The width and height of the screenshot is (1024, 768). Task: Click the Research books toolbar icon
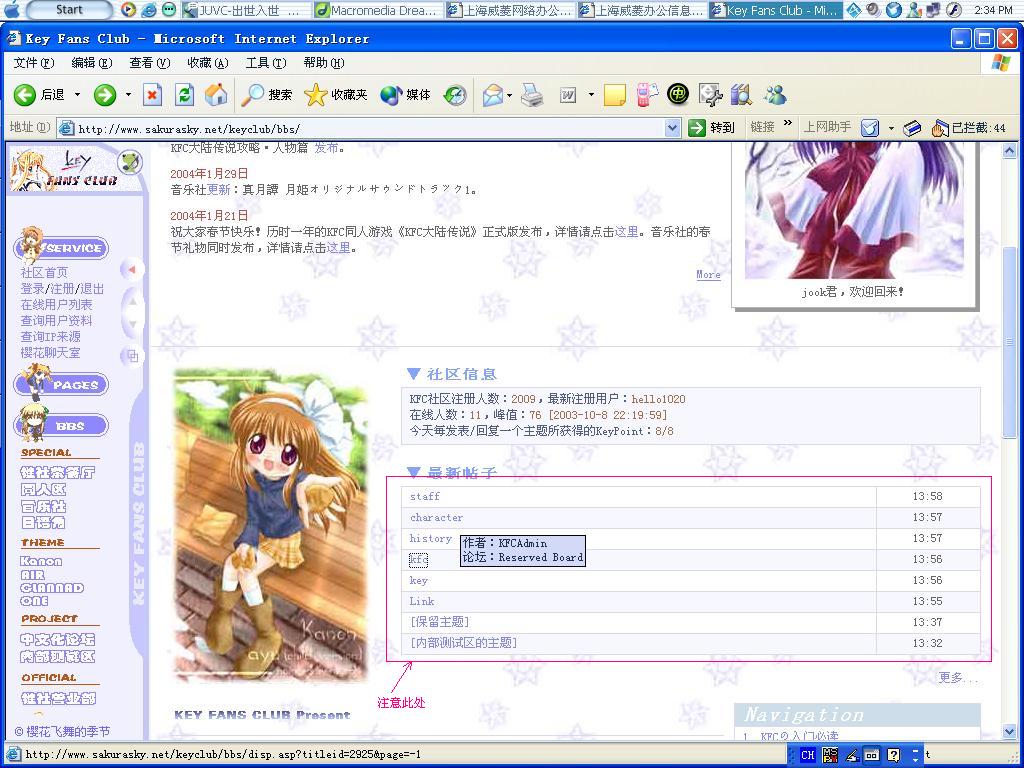click(741, 95)
